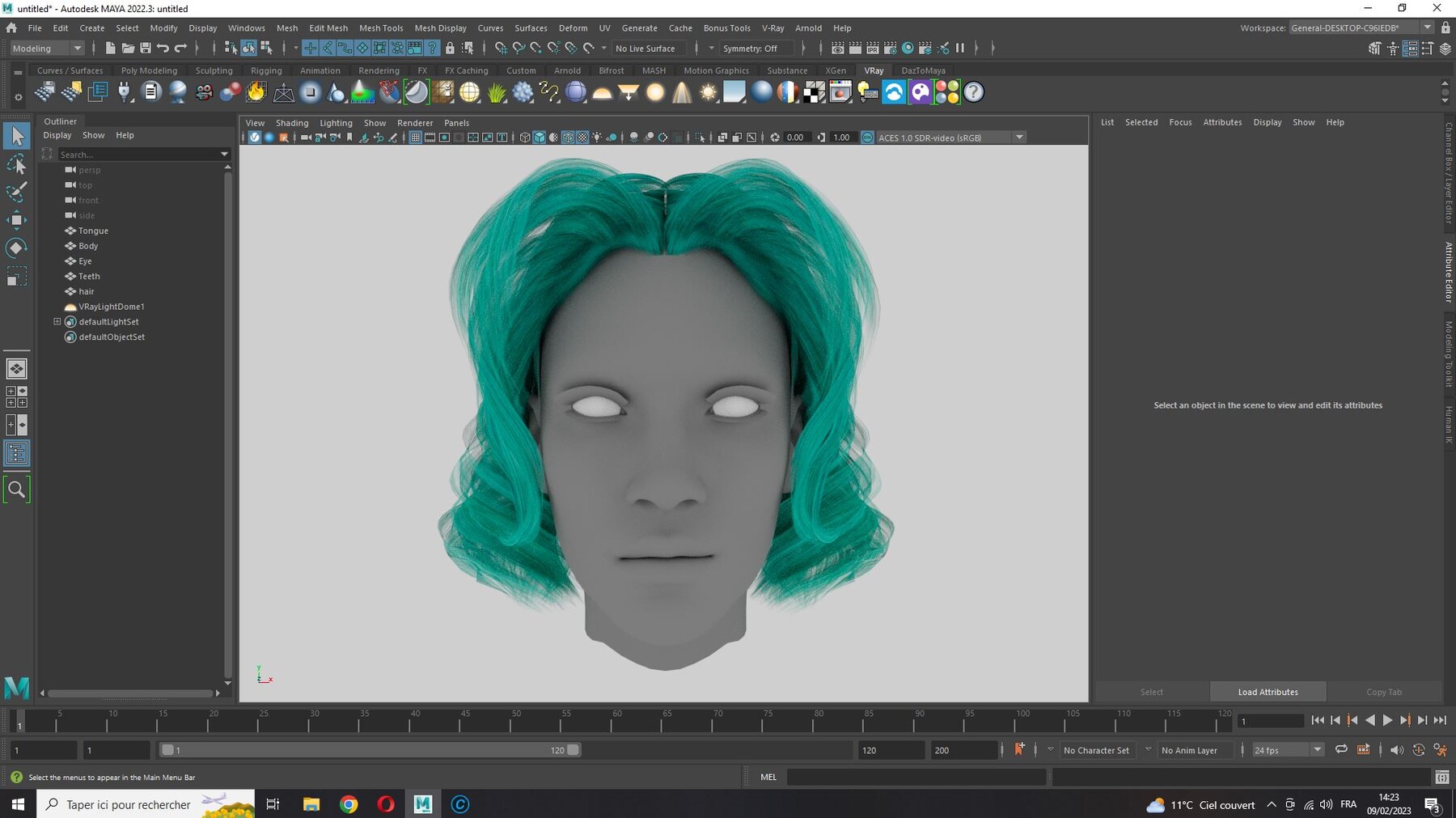Activate the Paint Selection tool
This screenshot has width=1456, height=818.
[x=16, y=192]
